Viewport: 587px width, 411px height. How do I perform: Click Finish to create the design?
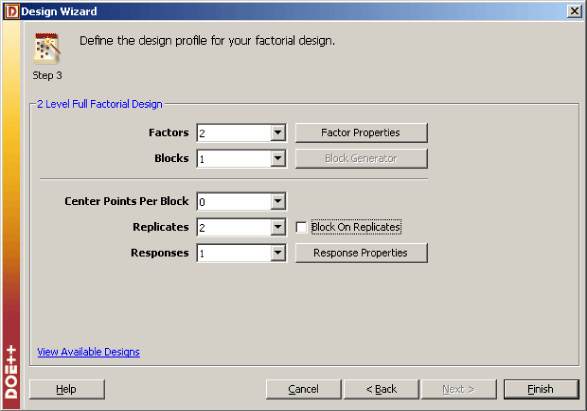[x=541, y=389]
